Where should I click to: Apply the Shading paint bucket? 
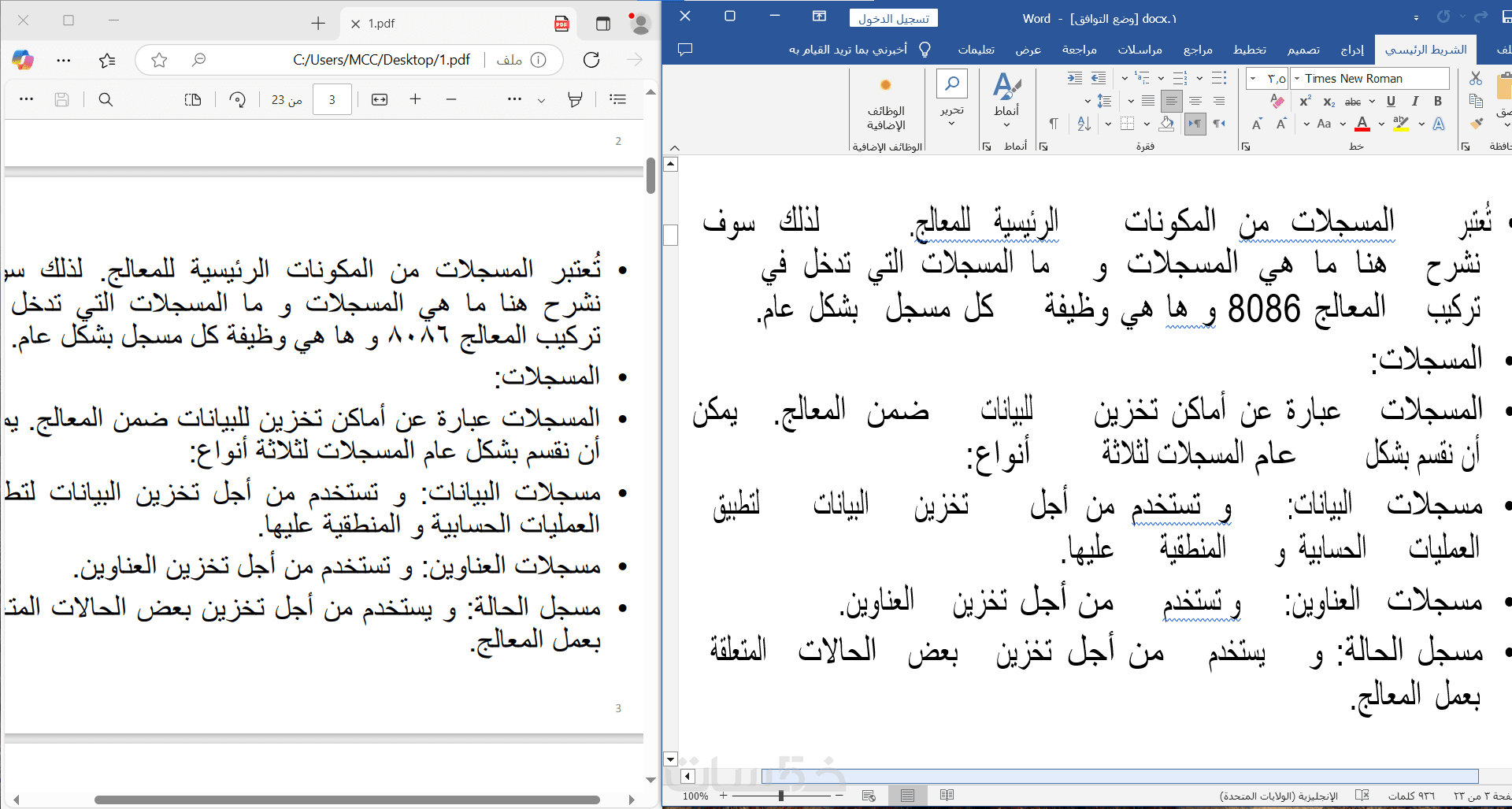(1167, 124)
